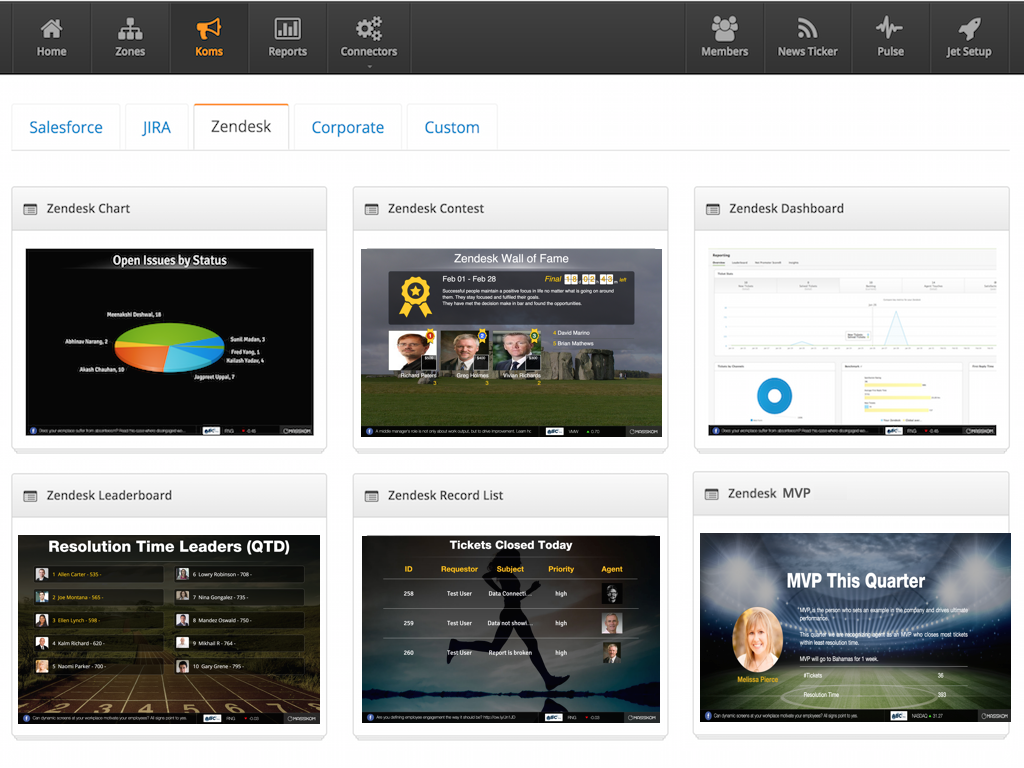
Task: Click the Pulse heartbeat icon
Action: (890, 29)
